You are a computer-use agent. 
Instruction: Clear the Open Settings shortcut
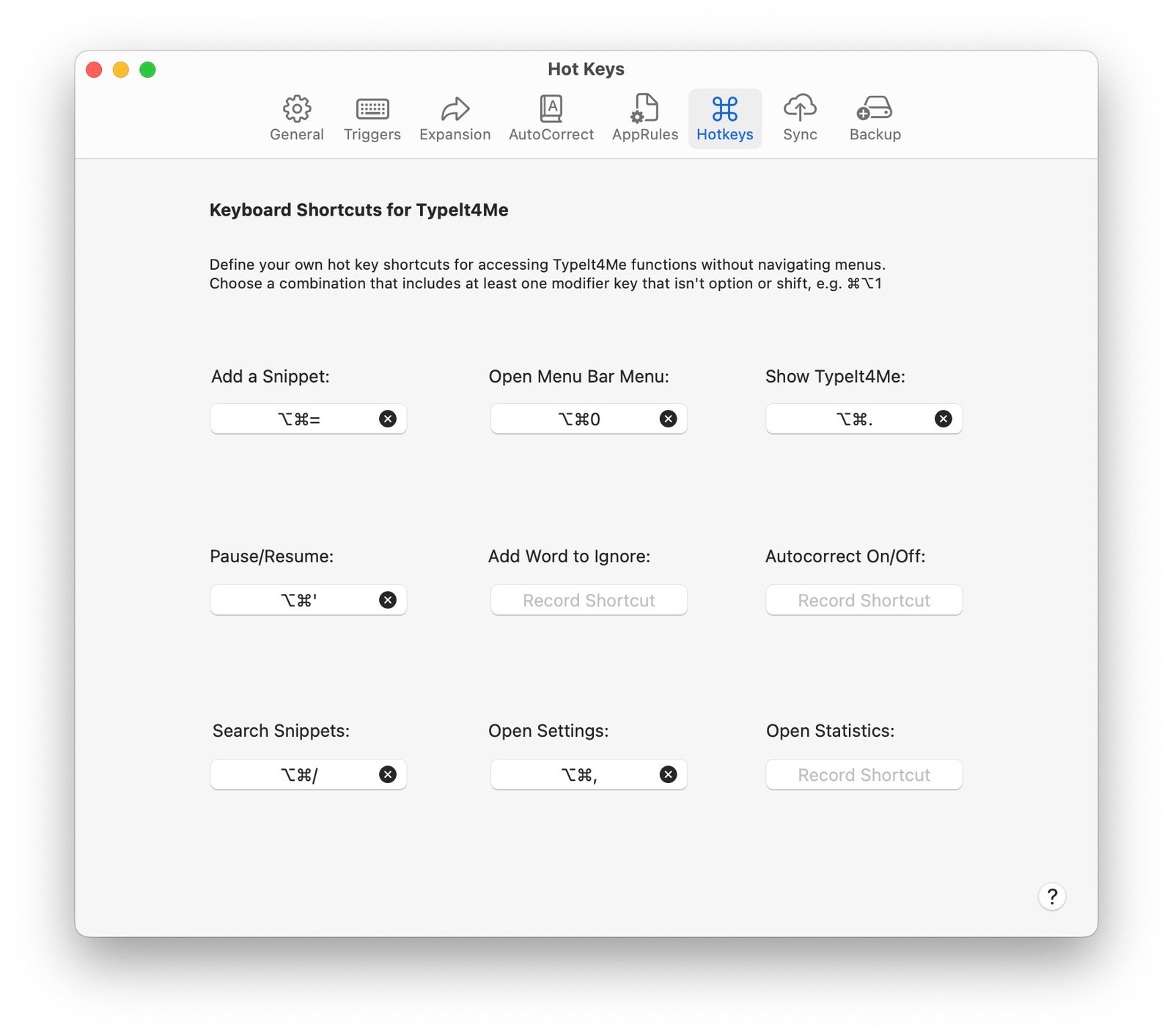pyautogui.click(x=668, y=774)
